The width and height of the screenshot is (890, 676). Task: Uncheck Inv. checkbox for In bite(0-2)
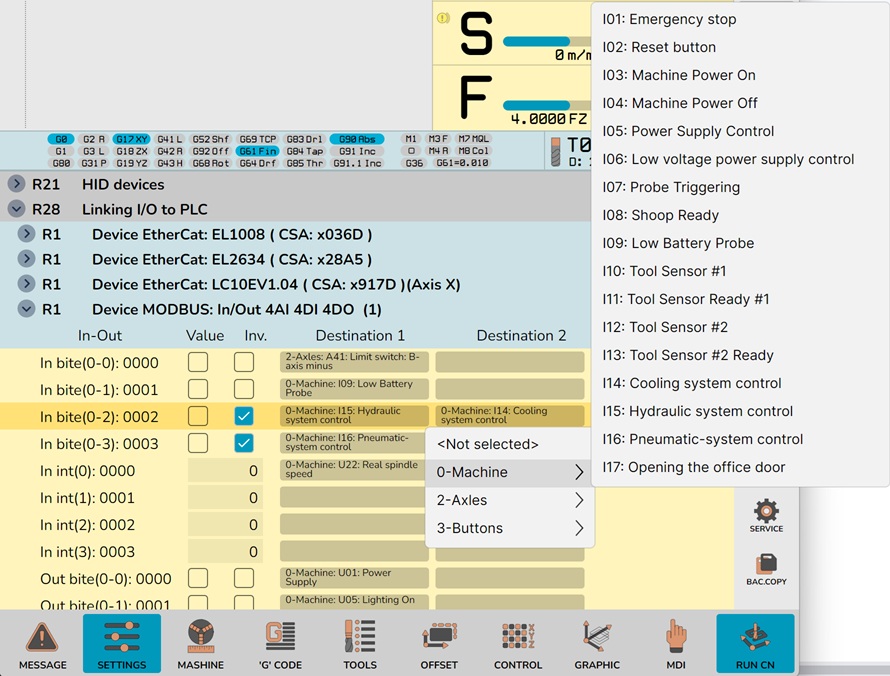pos(244,416)
